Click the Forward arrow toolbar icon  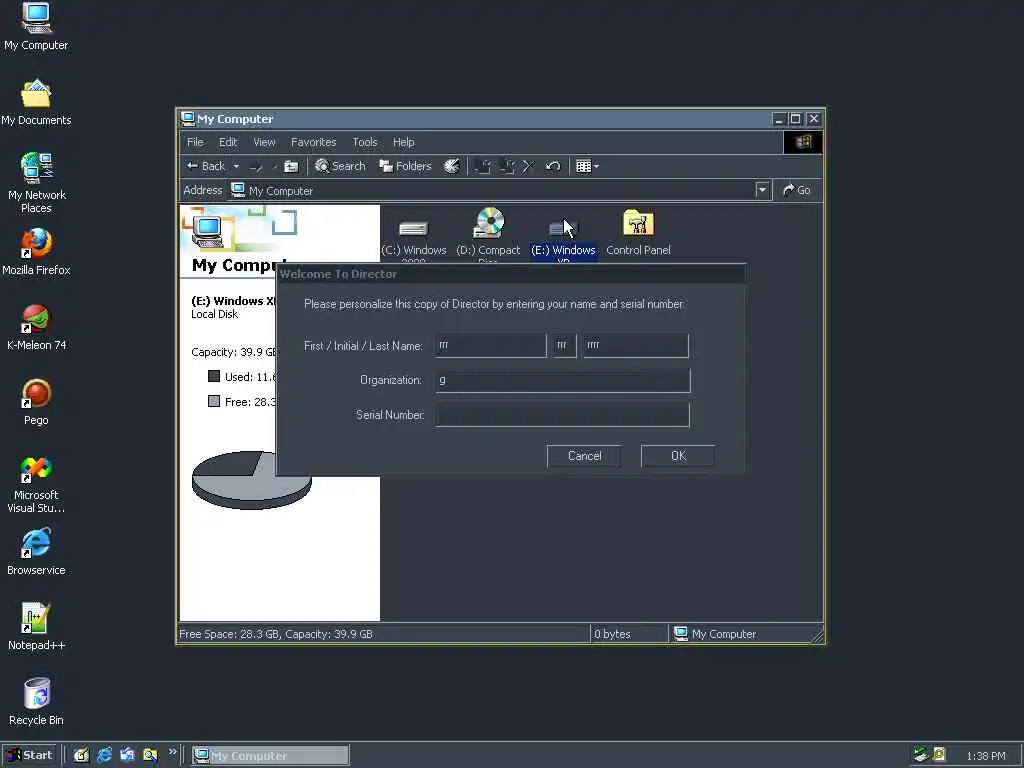pyautogui.click(x=256, y=167)
